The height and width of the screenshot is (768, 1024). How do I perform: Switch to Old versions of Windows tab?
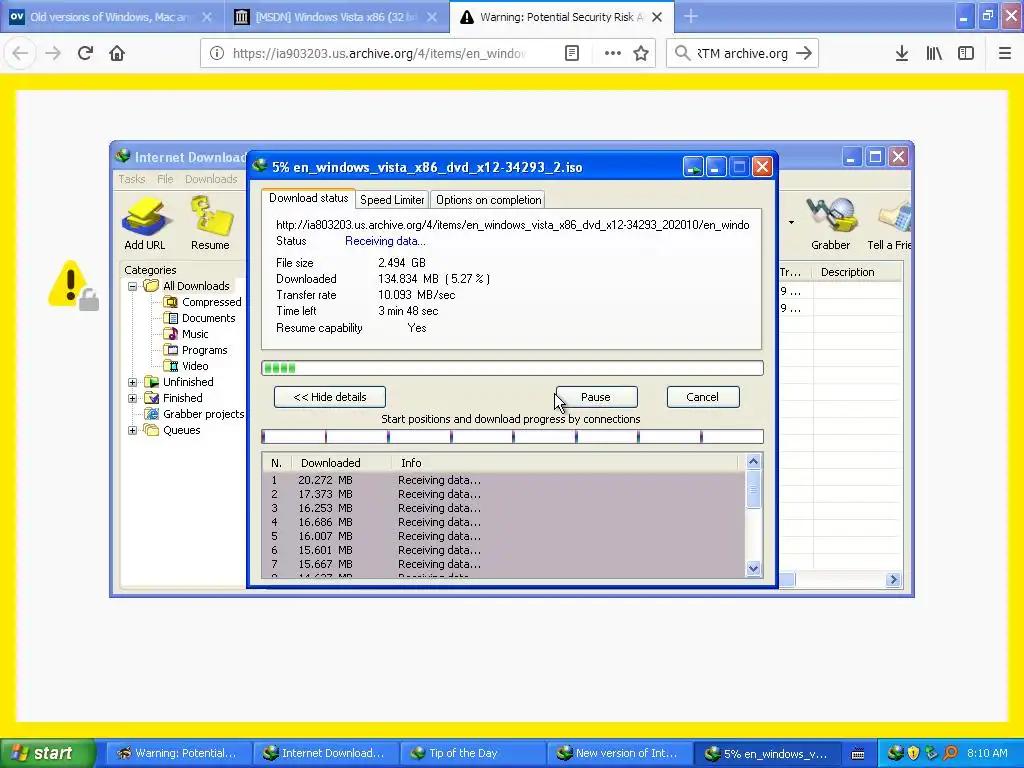pos(111,17)
